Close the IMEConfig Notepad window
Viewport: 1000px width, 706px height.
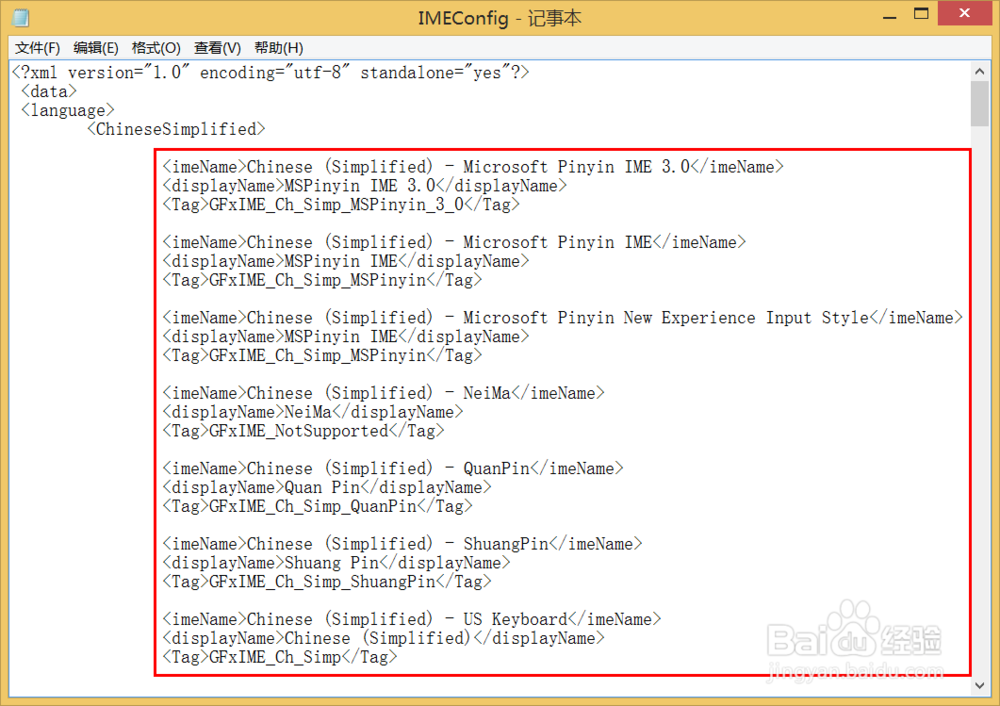964,13
